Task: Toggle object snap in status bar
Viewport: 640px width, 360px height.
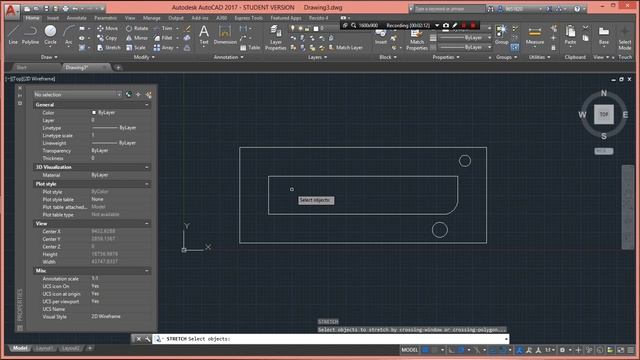Action: (x=502, y=350)
